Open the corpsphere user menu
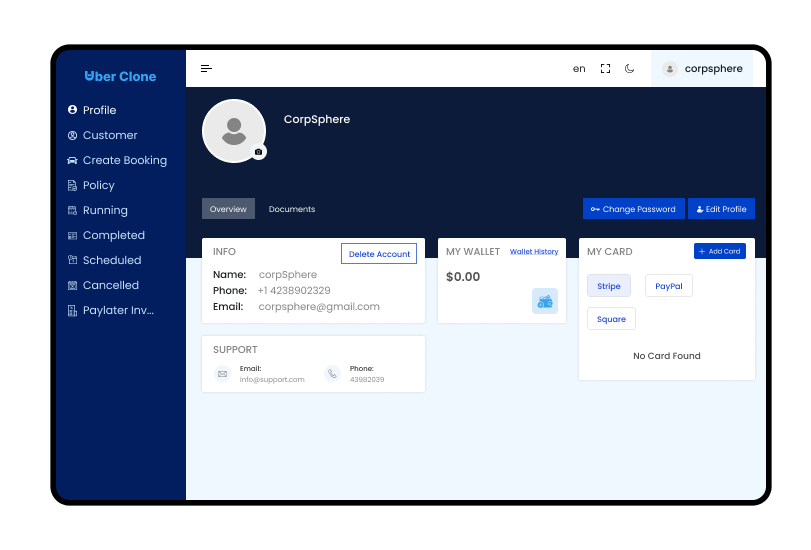This screenshot has height=550, width=811. pyautogui.click(x=703, y=69)
